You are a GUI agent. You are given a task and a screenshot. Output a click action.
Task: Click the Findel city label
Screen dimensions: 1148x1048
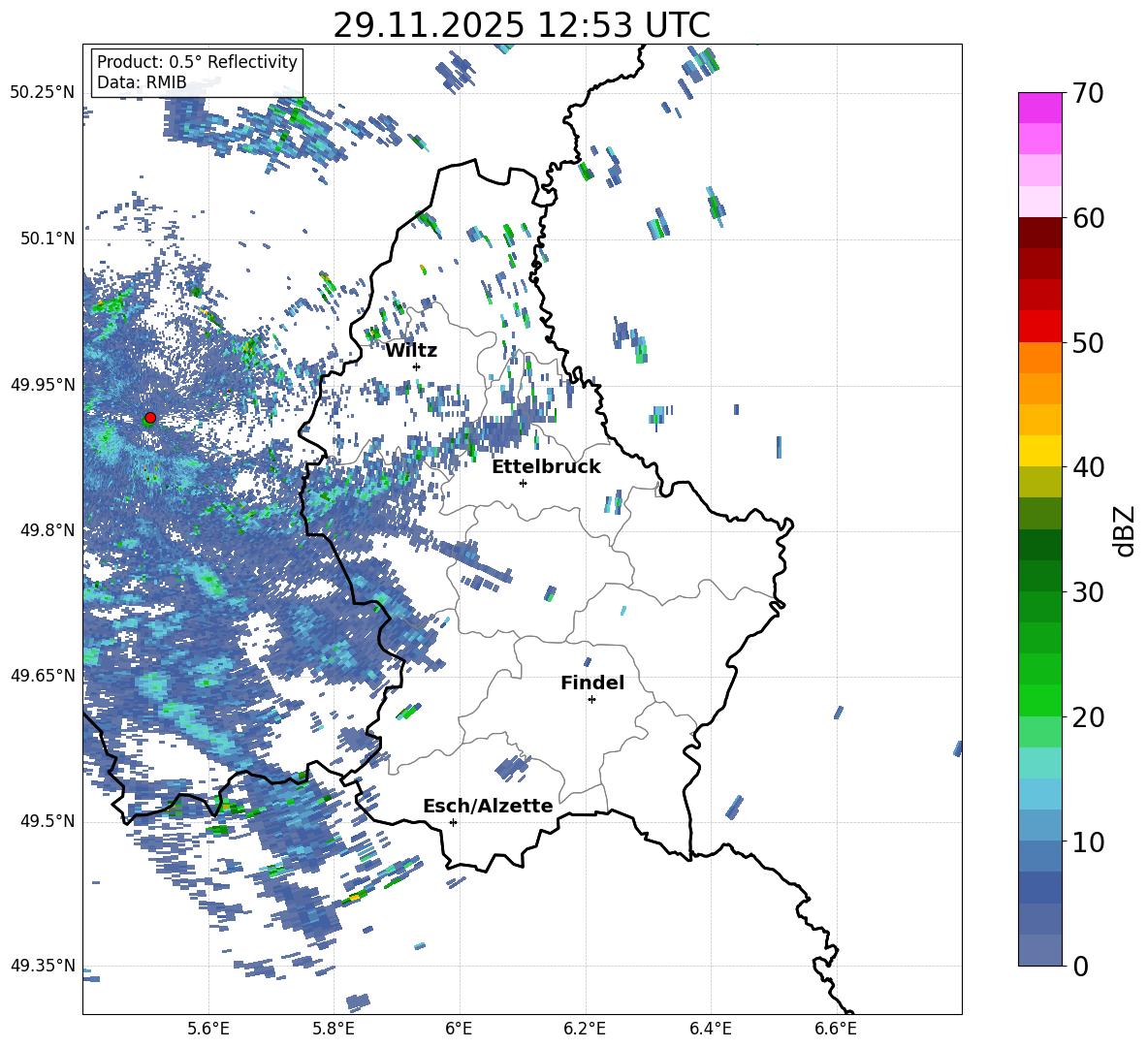592,683
